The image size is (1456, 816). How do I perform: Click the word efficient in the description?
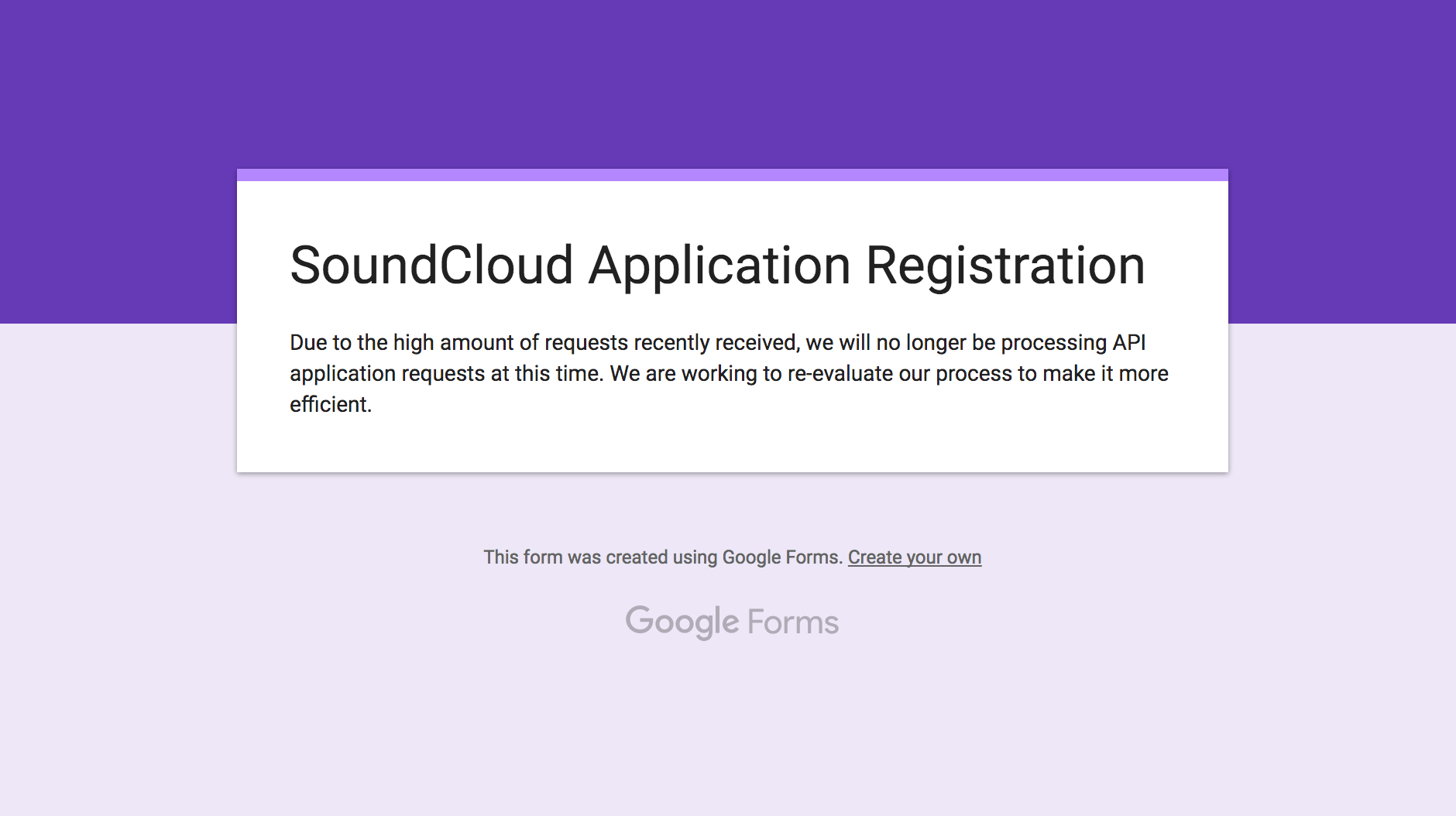tap(330, 403)
